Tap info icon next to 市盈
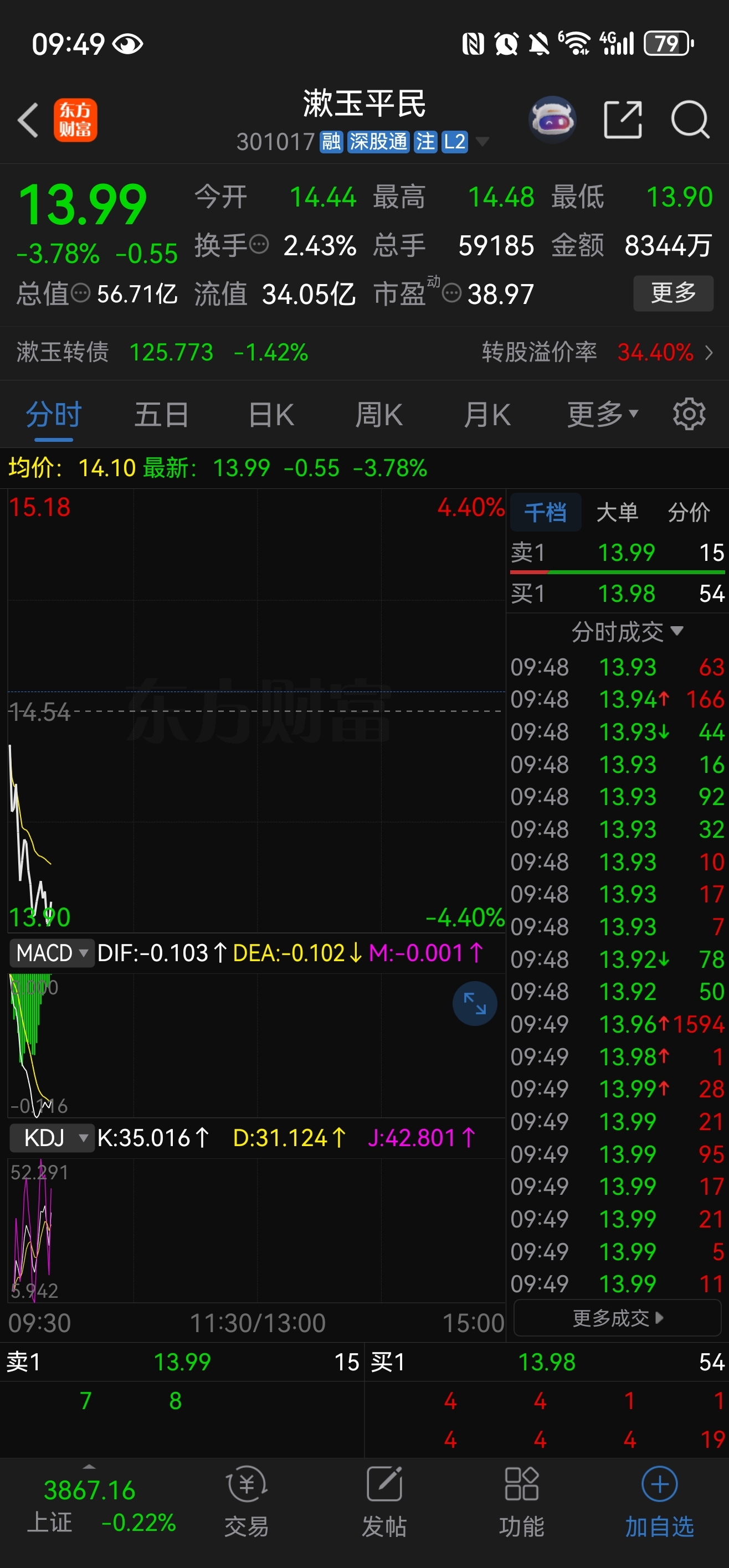The height and width of the screenshot is (1568, 729). coord(451,293)
